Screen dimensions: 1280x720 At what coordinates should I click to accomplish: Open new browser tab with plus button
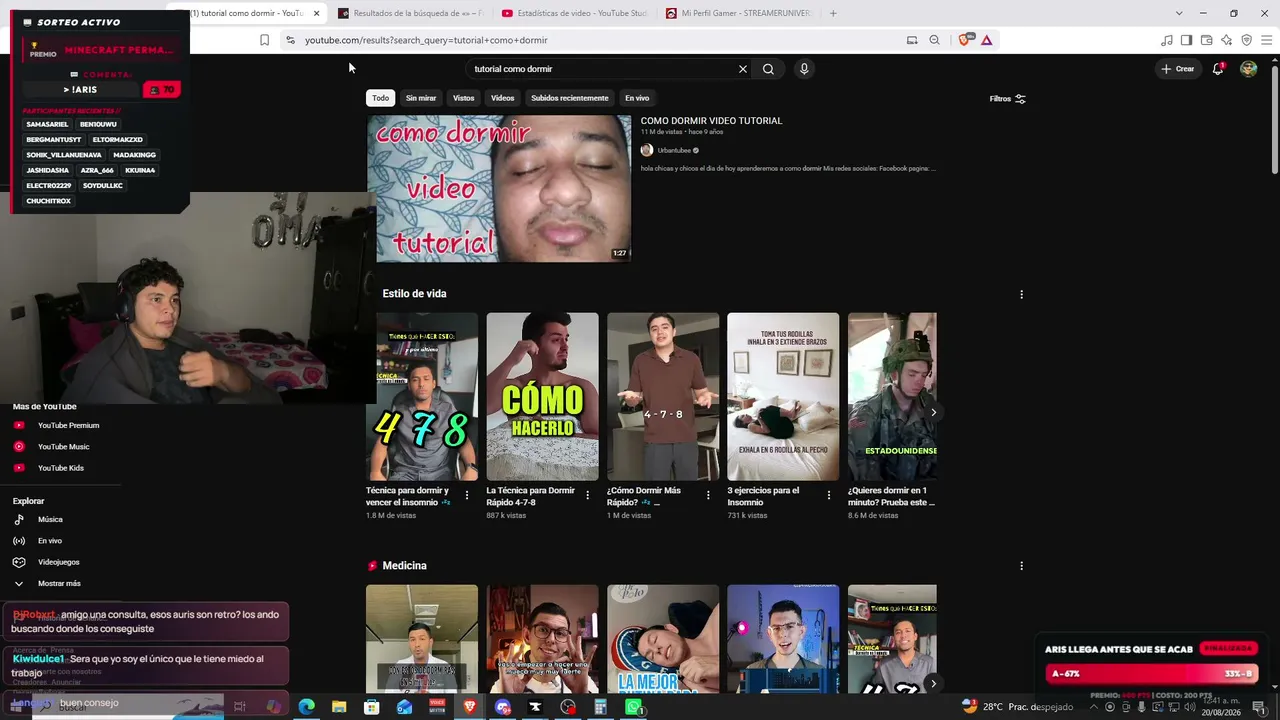[833, 13]
